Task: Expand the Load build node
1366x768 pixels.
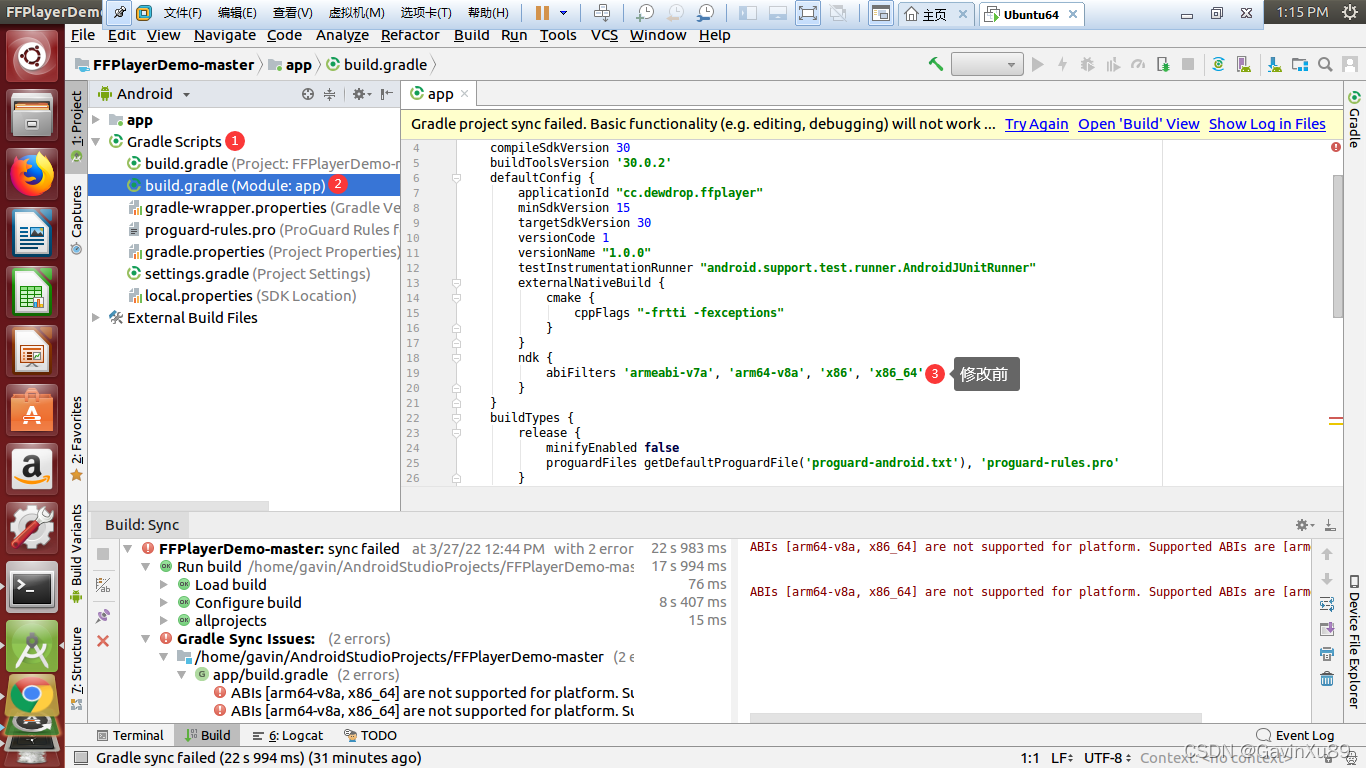Action: (164, 585)
